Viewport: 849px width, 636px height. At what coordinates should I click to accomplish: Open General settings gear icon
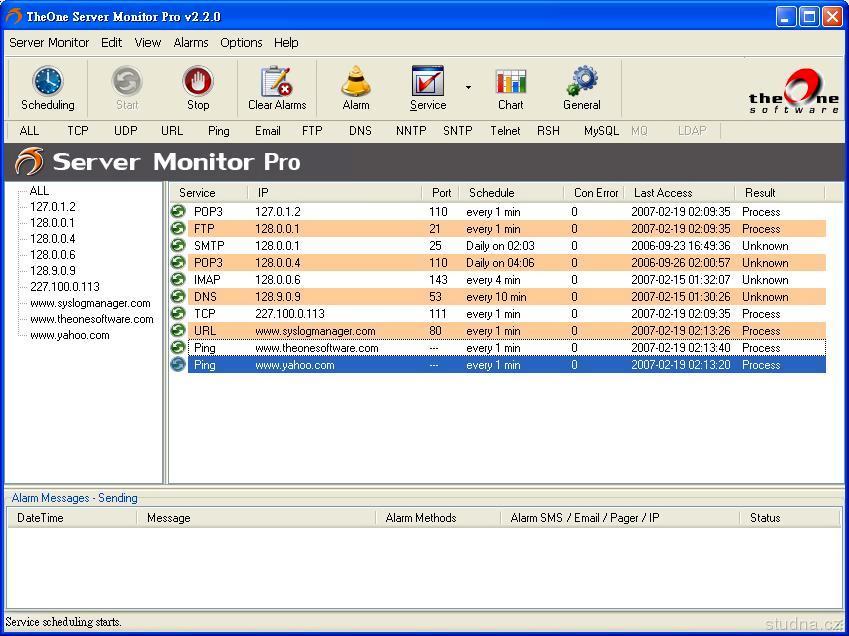coord(581,82)
